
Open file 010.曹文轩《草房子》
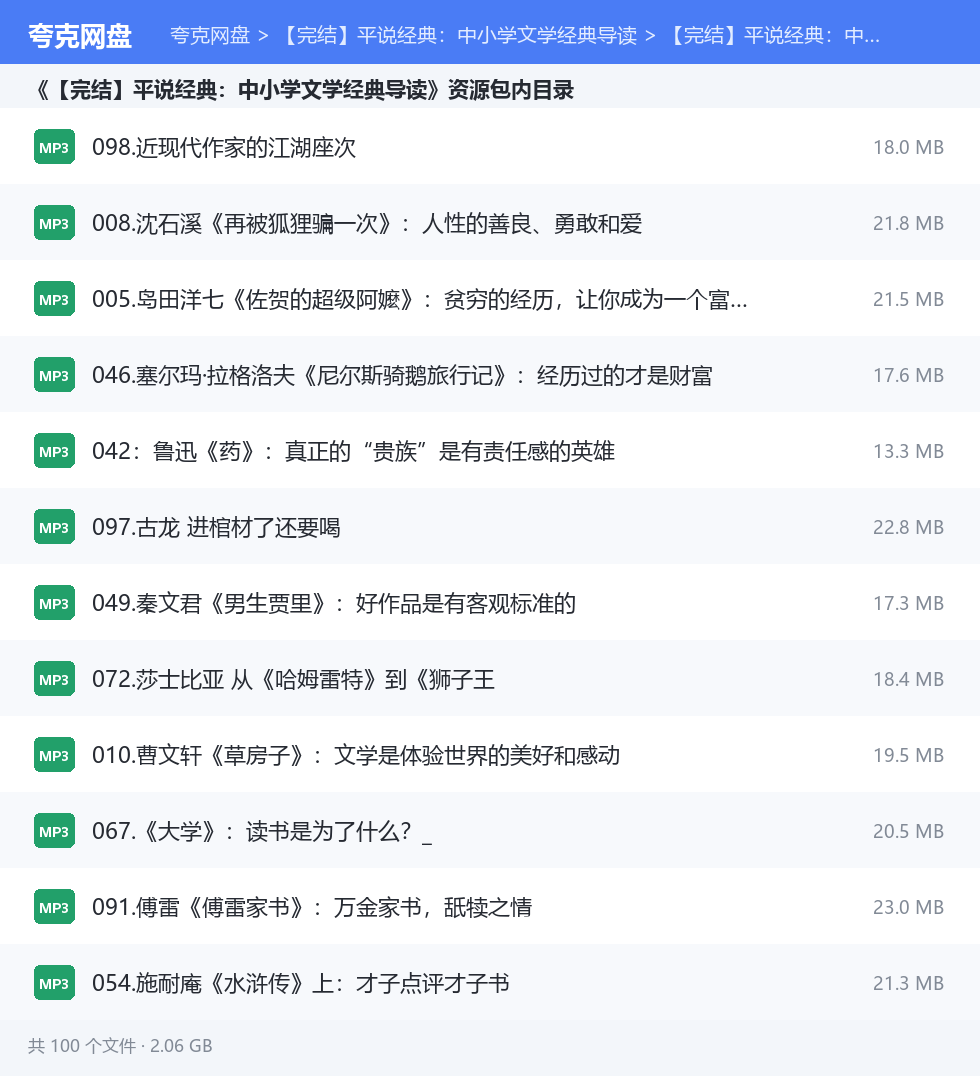click(356, 755)
